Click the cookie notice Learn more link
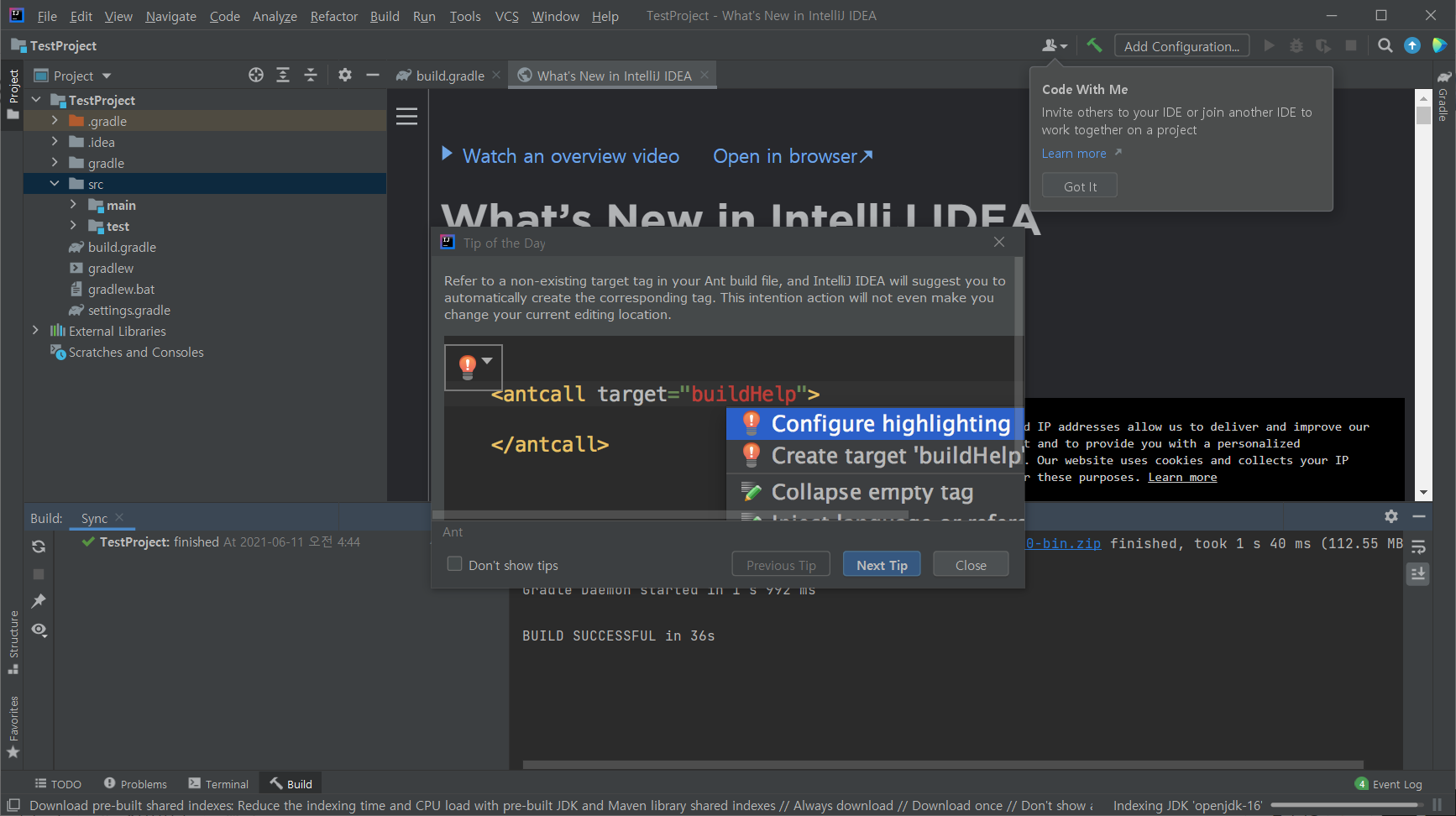The width and height of the screenshot is (1456, 816). [1182, 477]
